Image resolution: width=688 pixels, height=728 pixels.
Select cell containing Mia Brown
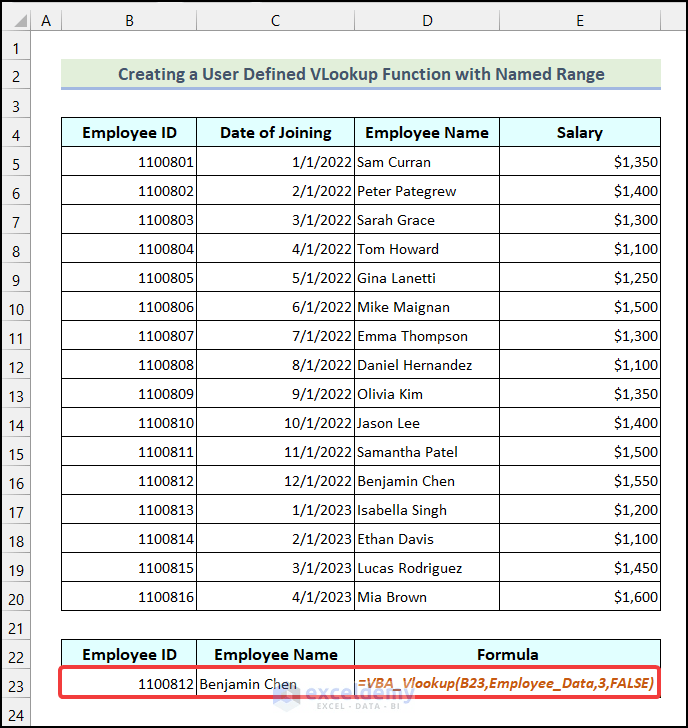coord(427,597)
